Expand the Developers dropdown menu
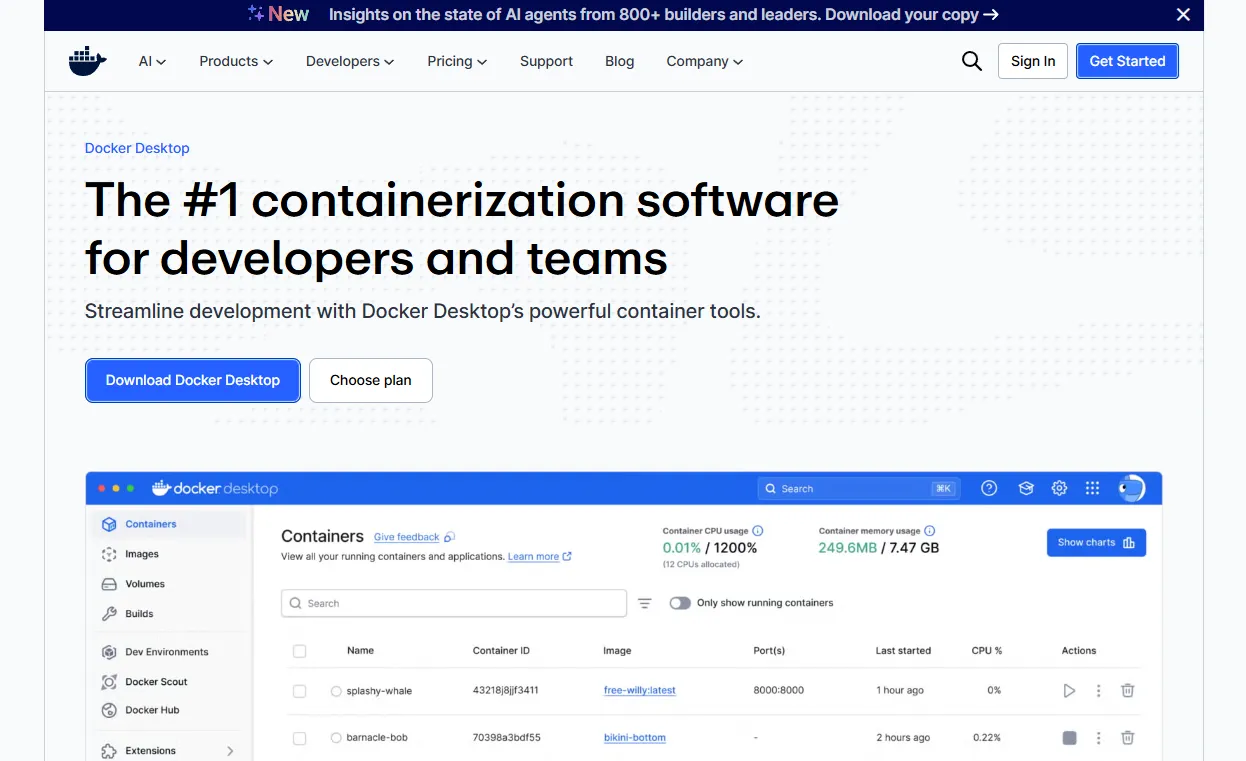1246x761 pixels. point(350,61)
